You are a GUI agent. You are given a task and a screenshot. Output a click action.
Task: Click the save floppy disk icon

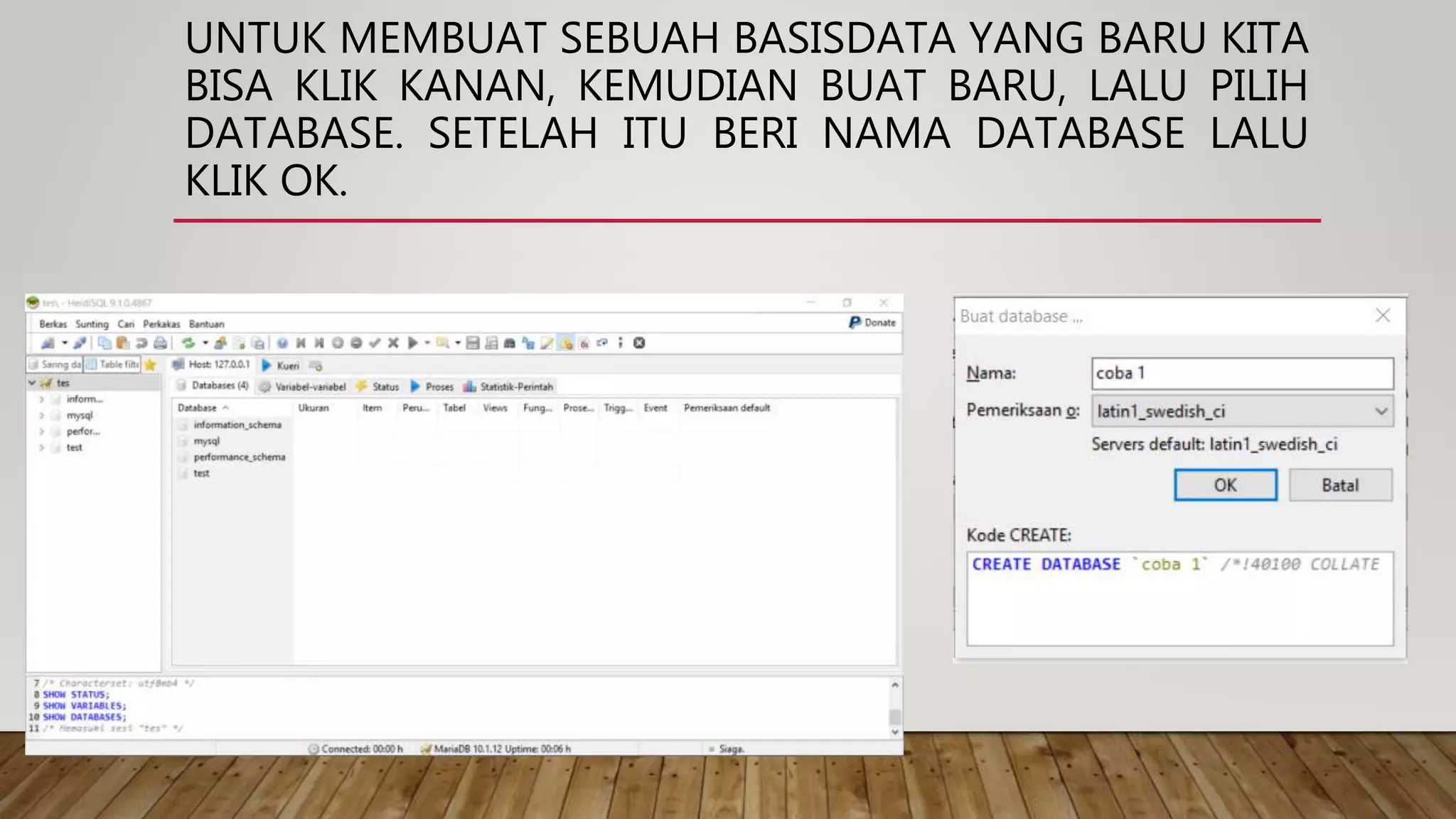(473, 343)
